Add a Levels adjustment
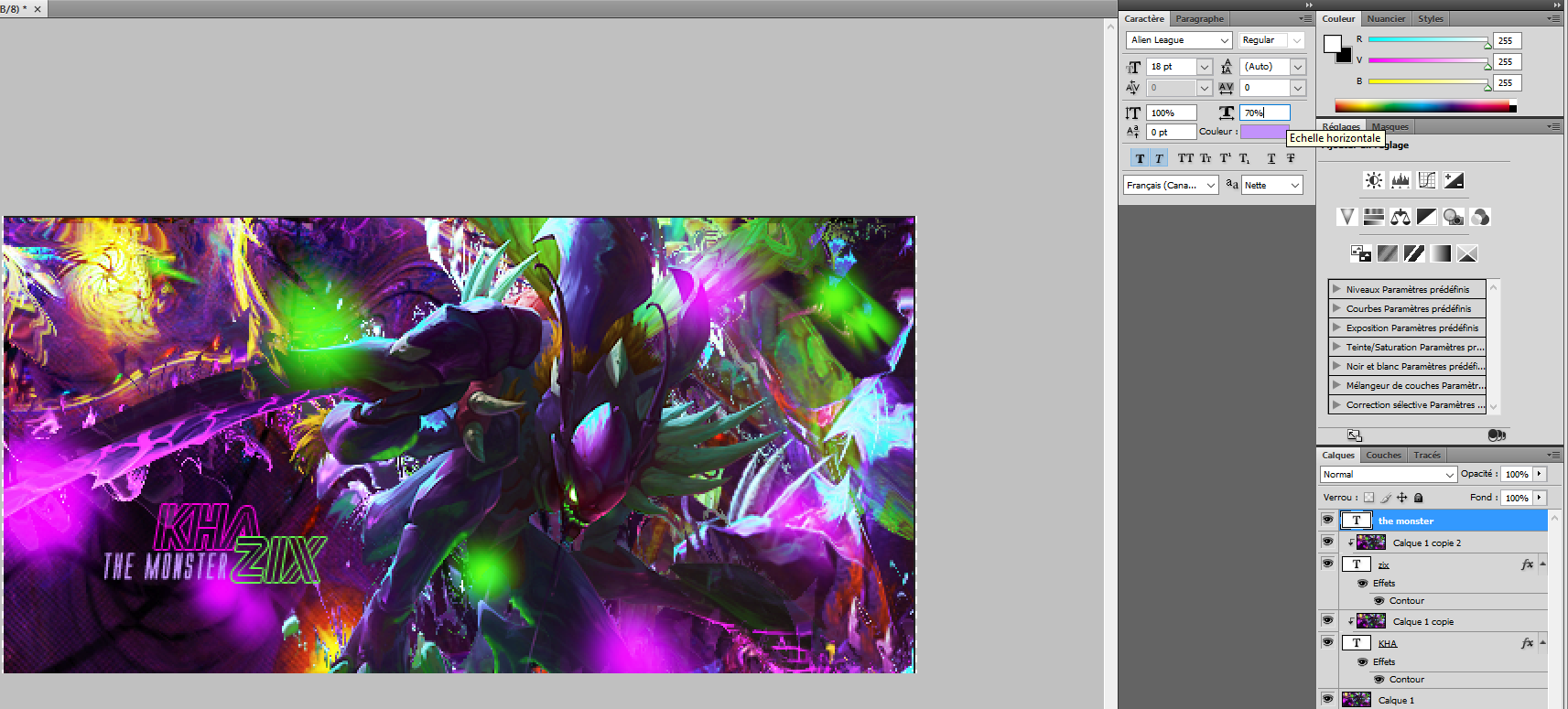 tap(1400, 180)
